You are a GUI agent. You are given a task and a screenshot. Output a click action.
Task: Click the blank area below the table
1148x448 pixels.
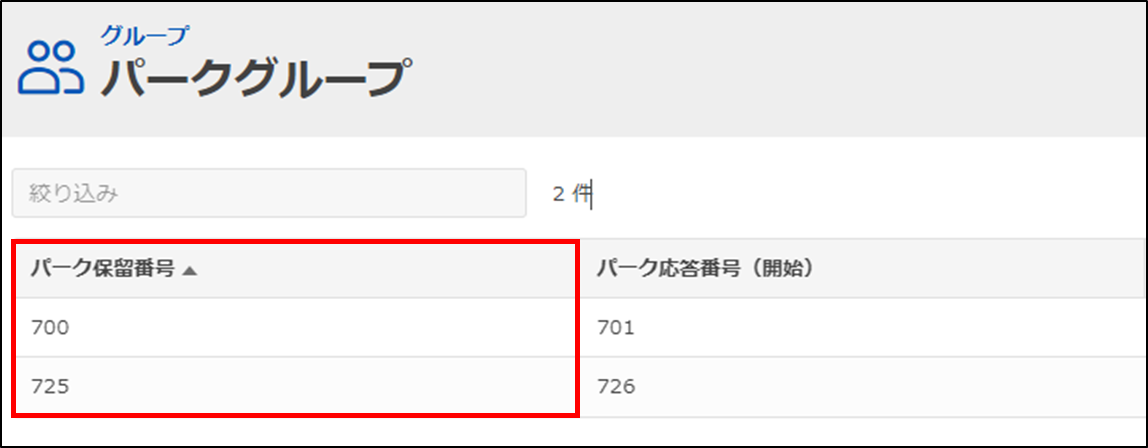(574, 432)
